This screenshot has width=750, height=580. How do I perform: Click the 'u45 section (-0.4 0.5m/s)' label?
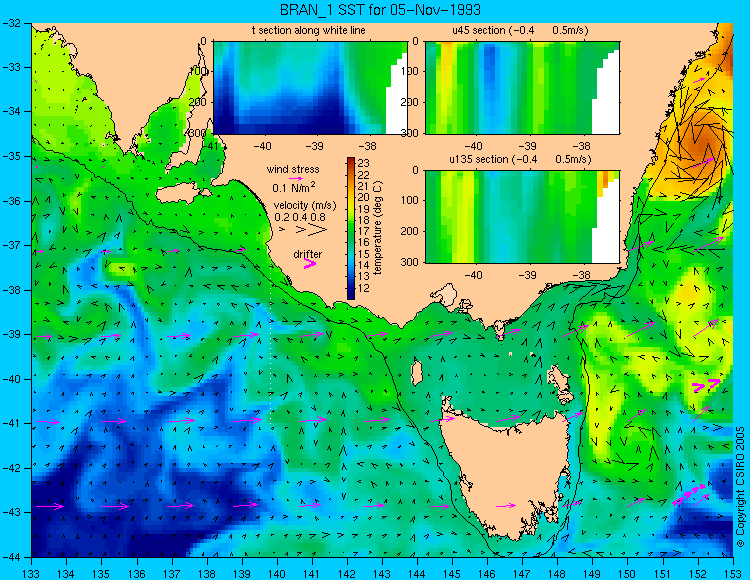pos(520,30)
